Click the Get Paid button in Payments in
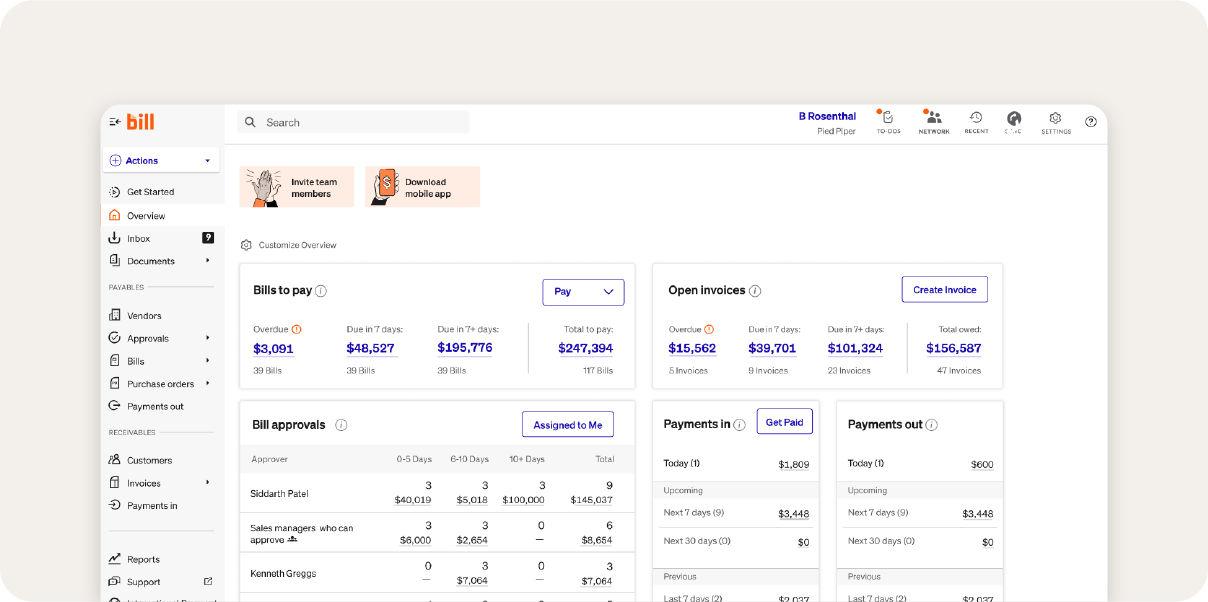1208x602 pixels. pos(784,422)
